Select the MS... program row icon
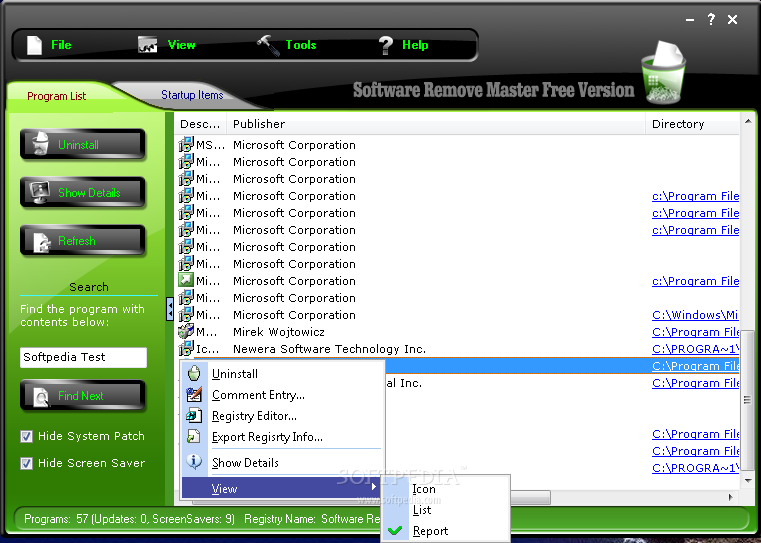Image resolution: width=761 pixels, height=543 pixels. click(x=186, y=145)
